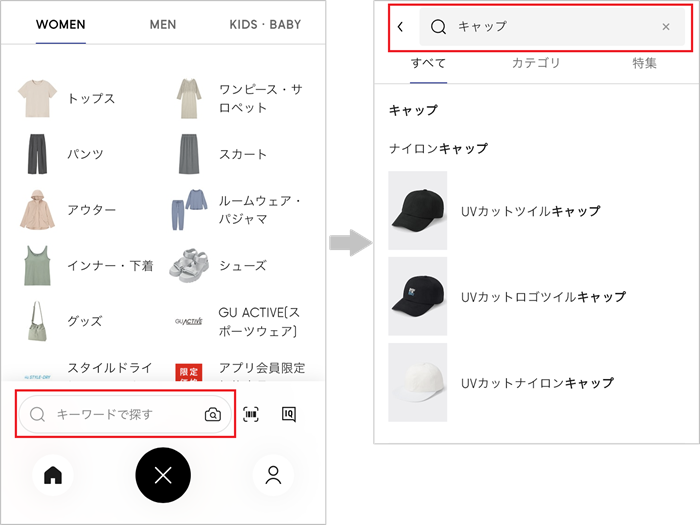Switch to the 特集 tab

pyautogui.click(x=644, y=63)
